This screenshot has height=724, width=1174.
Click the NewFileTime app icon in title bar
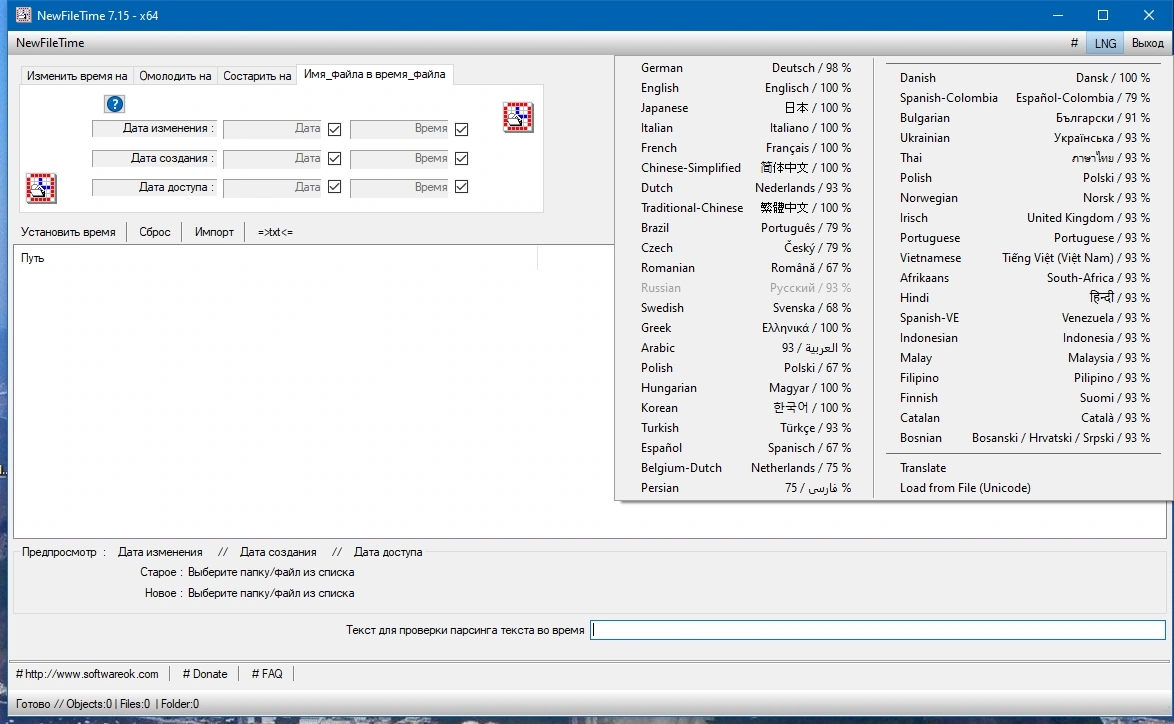23,15
